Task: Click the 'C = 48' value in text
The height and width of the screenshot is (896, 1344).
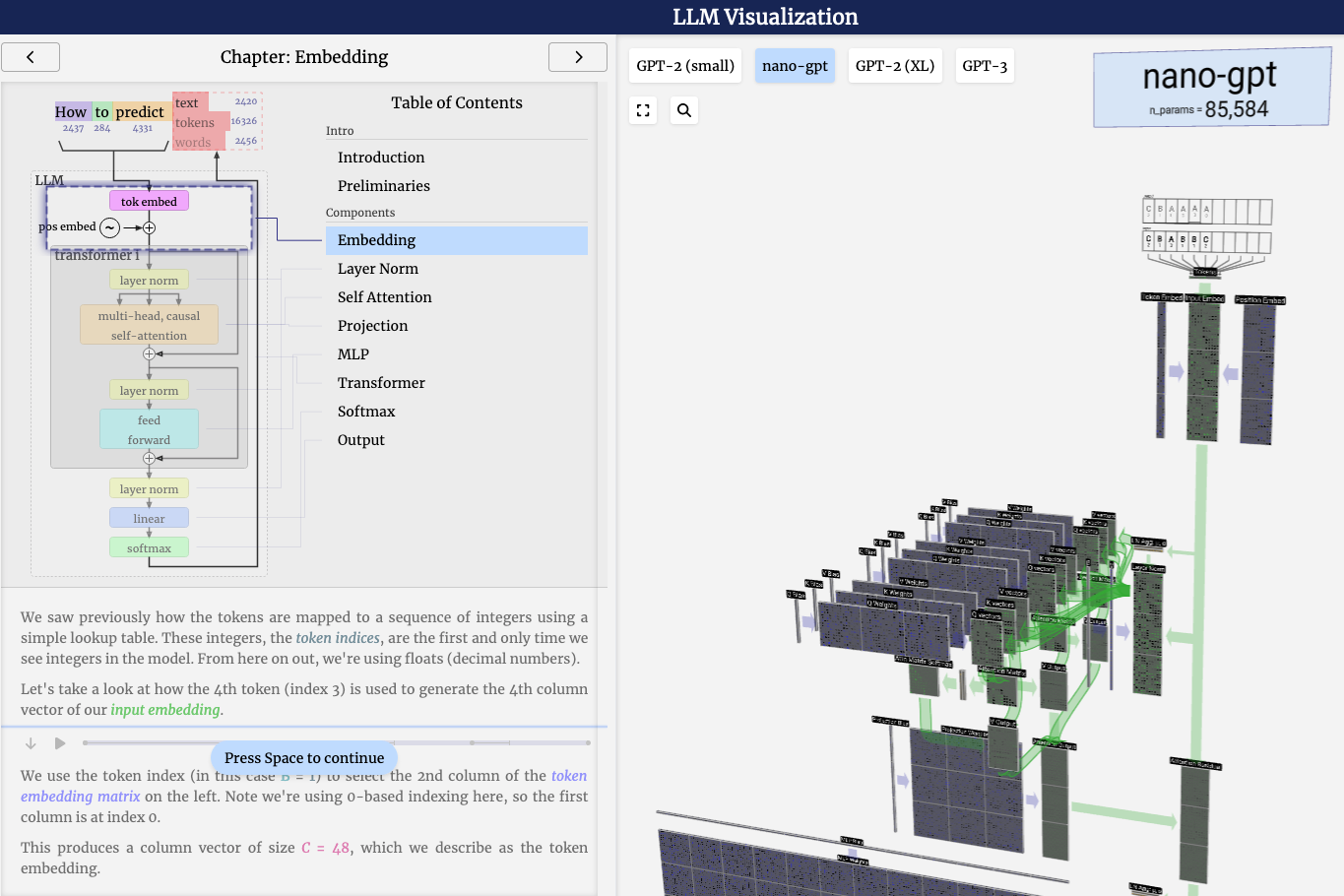Action: point(325,848)
